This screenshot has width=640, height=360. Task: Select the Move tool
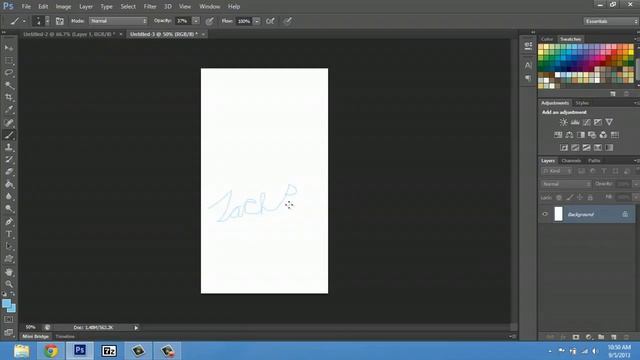[9, 48]
